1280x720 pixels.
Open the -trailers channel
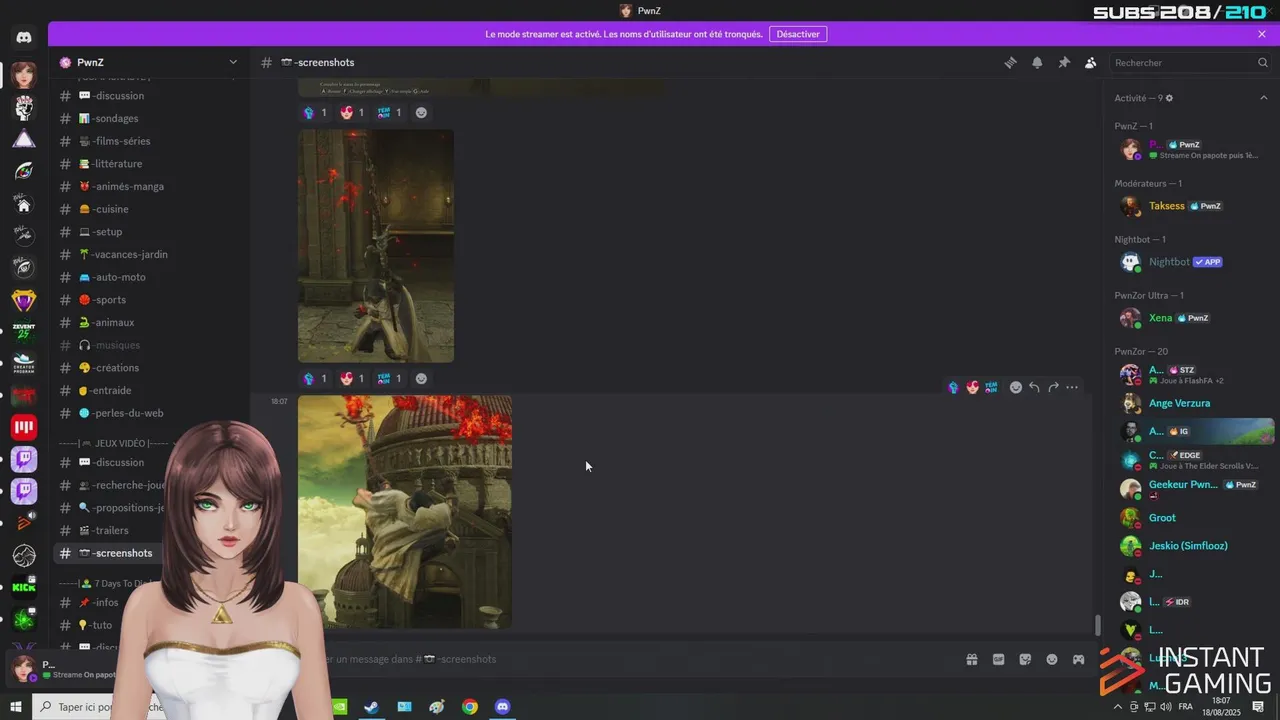(x=110, y=530)
